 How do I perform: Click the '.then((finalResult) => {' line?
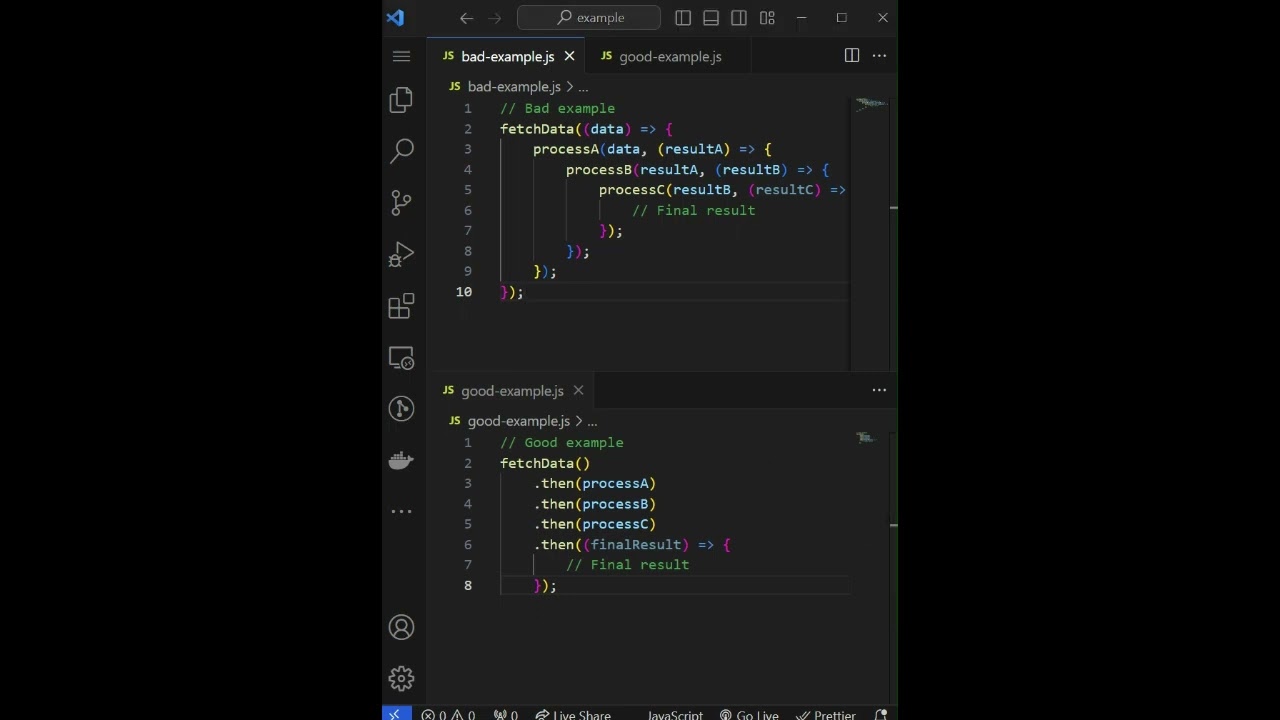(x=632, y=545)
